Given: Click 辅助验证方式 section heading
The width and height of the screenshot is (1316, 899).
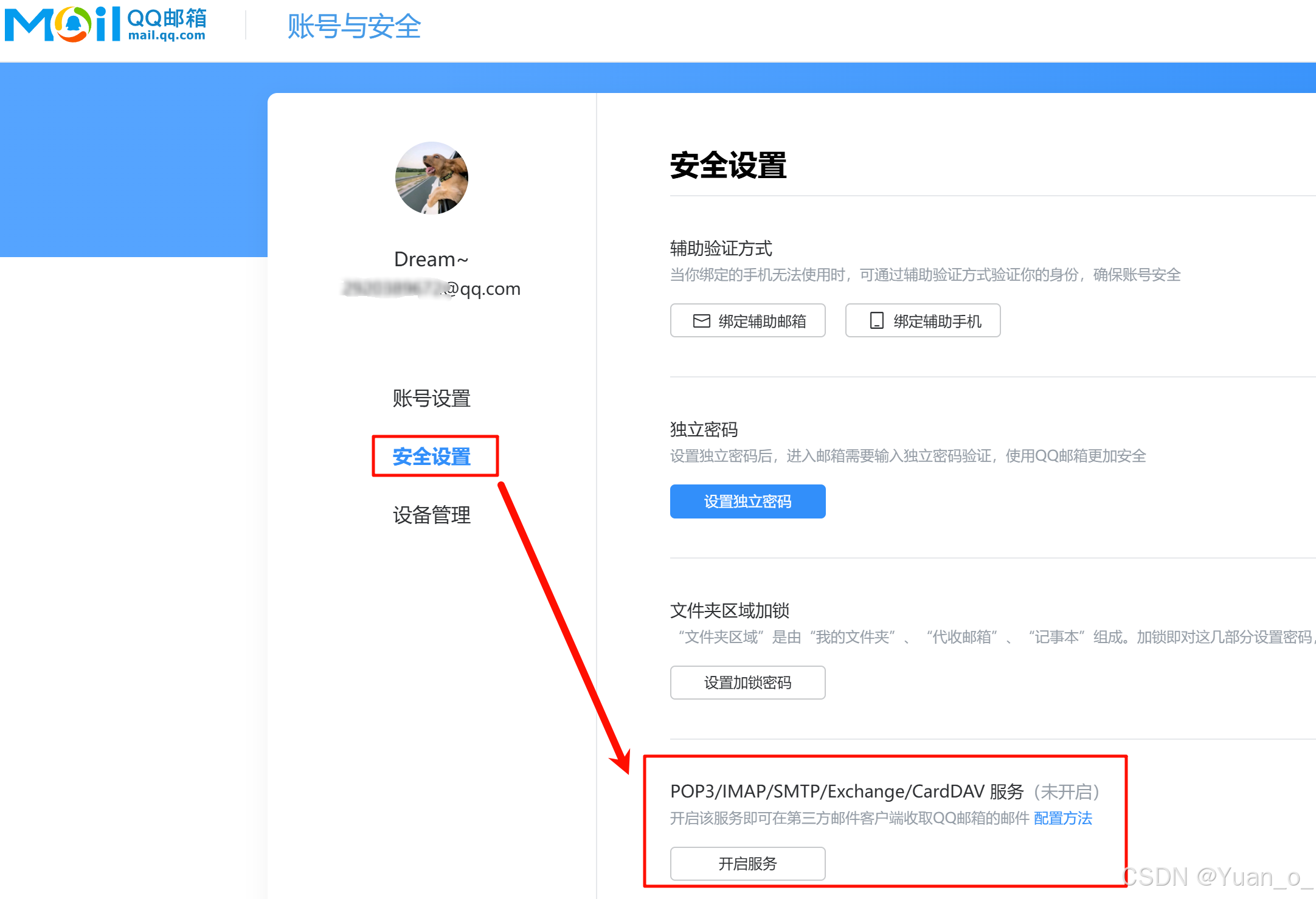Looking at the screenshot, I should point(721,249).
